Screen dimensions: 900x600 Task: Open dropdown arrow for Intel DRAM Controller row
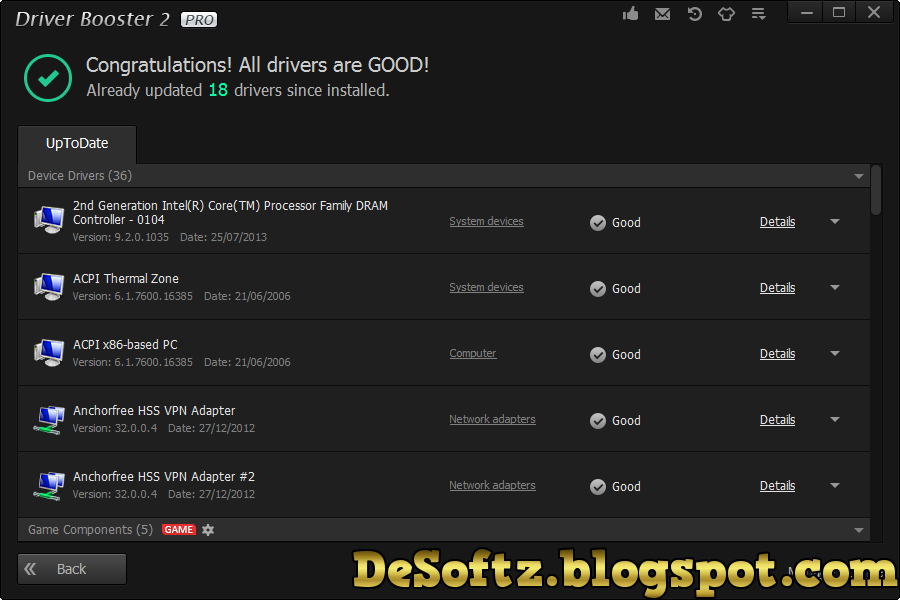pos(835,221)
